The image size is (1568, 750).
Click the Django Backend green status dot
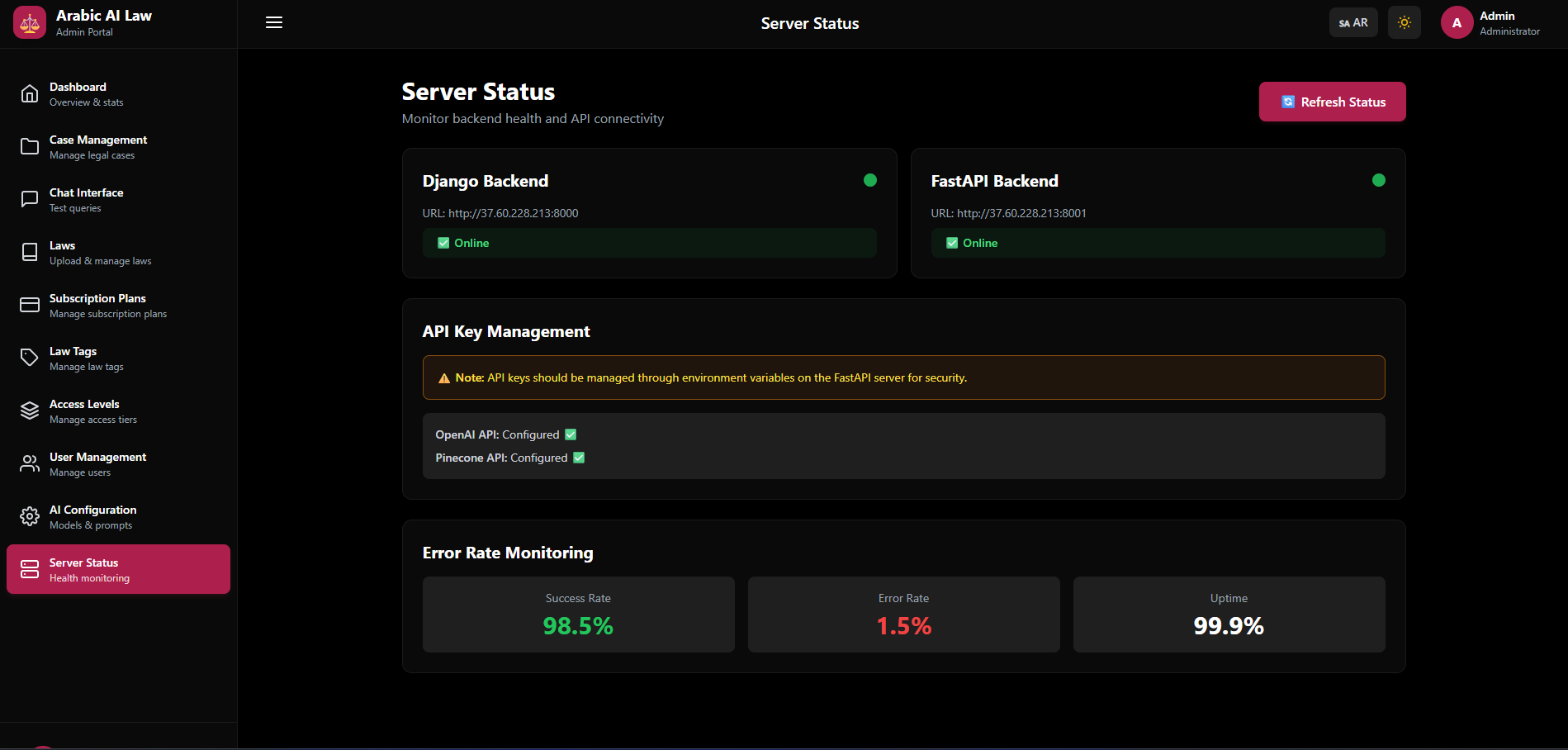(x=870, y=180)
